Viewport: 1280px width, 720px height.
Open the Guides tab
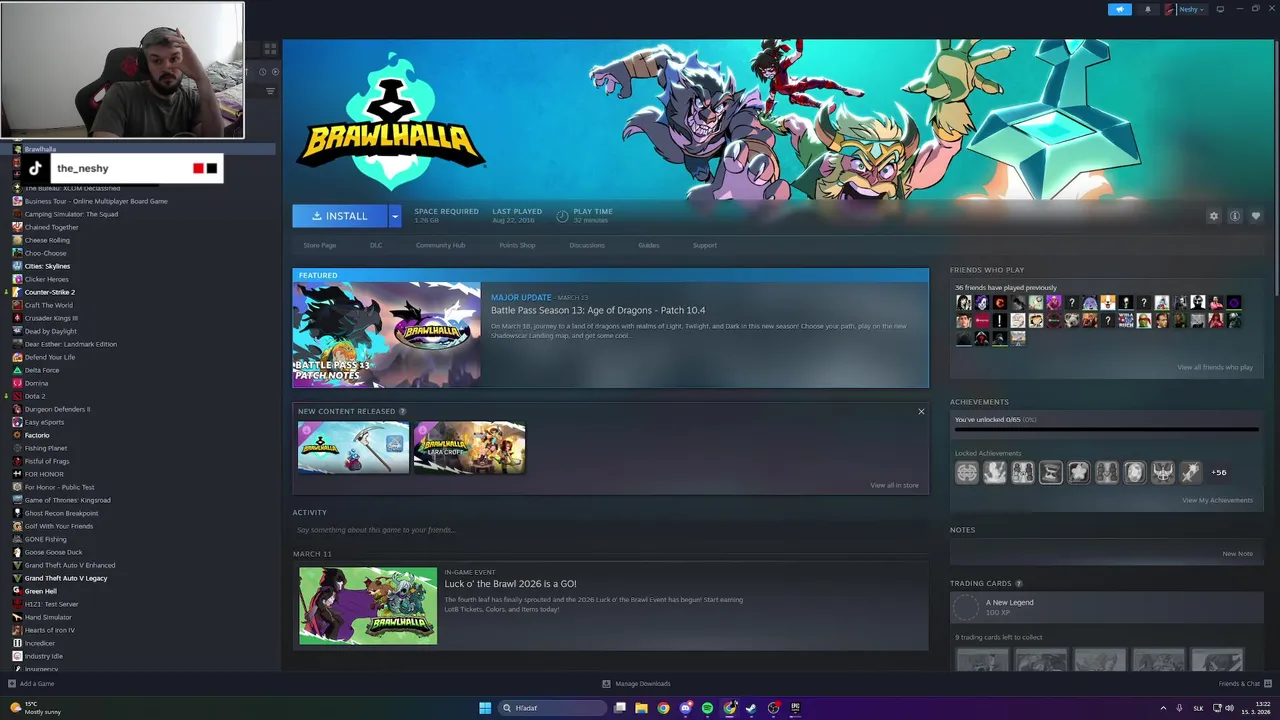click(x=649, y=245)
